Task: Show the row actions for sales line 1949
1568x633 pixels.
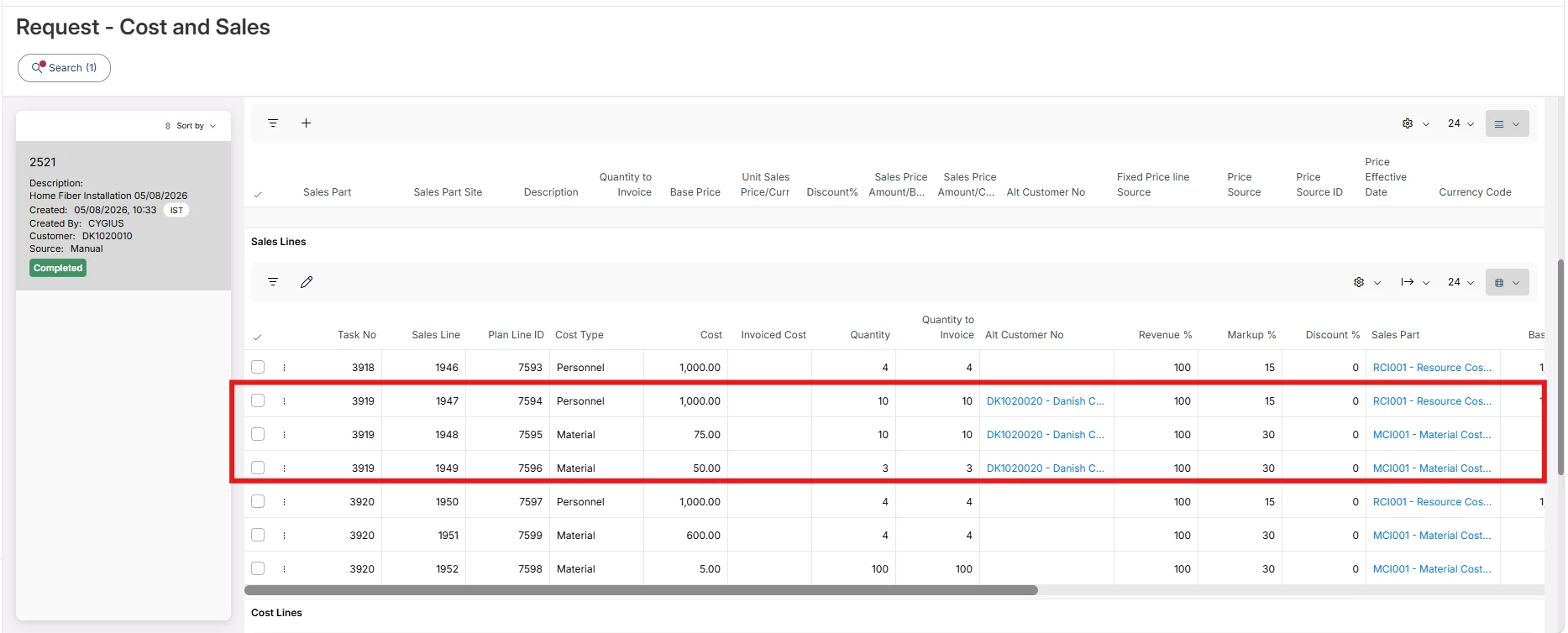Action: [285, 468]
